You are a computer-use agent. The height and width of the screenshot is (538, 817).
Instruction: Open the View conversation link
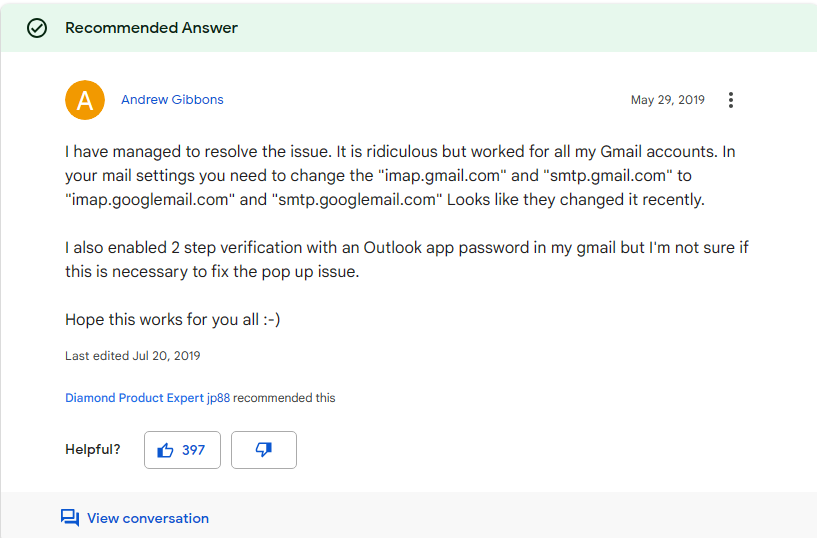coord(147,518)
